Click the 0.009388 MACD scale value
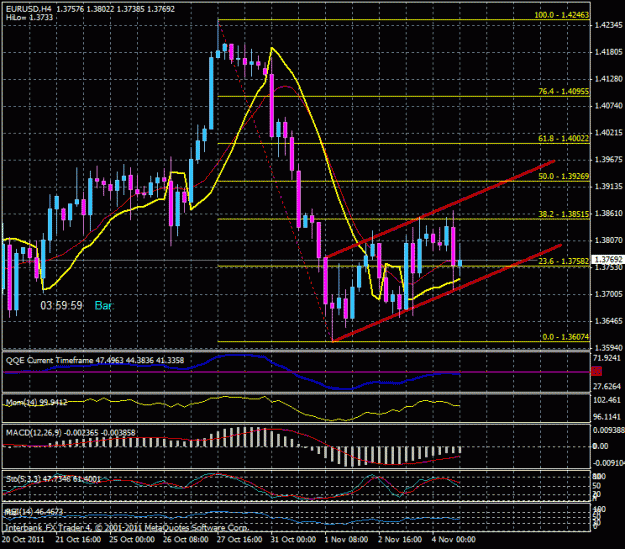Viewport: 625px width, 549px height. tap(609, 430)
